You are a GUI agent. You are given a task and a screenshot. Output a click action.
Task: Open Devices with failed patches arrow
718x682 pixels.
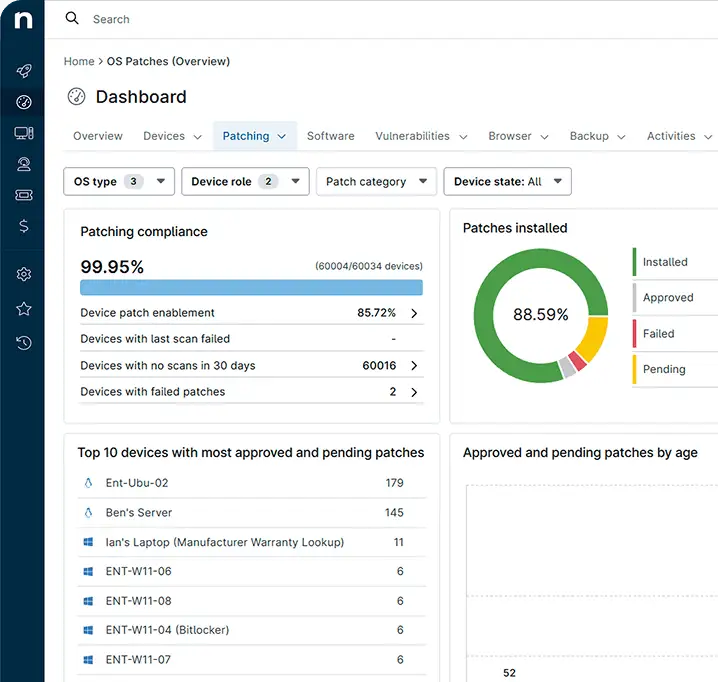414,392
